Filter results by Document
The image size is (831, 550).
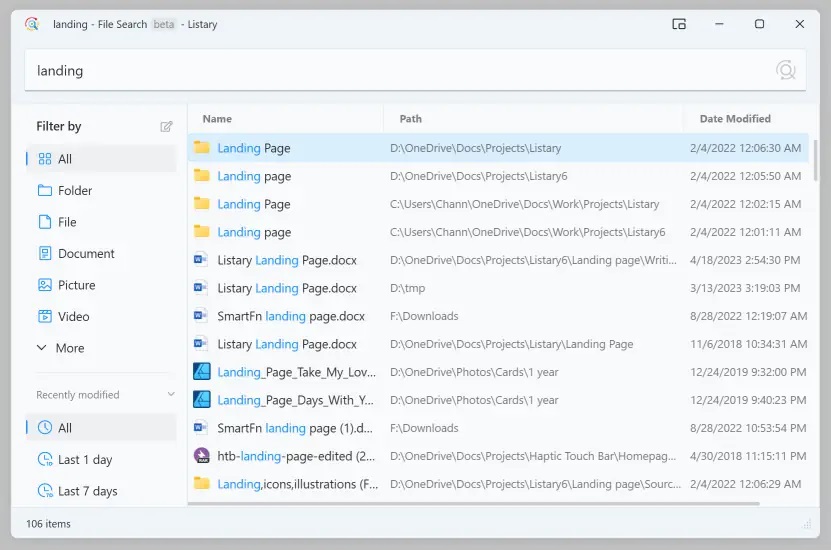pos(101,253)
